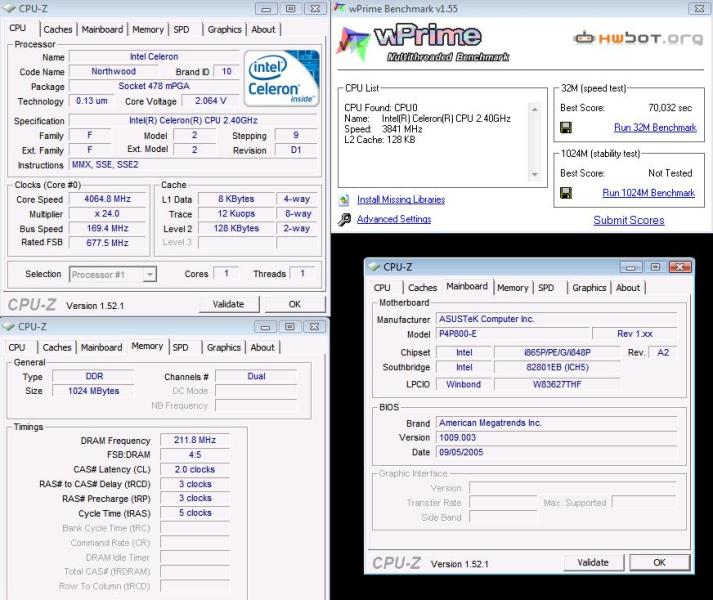Click the top CPU-Z title bar icon
The width and height of the screenshot is (713, 600).
click(x=8, y=8)
